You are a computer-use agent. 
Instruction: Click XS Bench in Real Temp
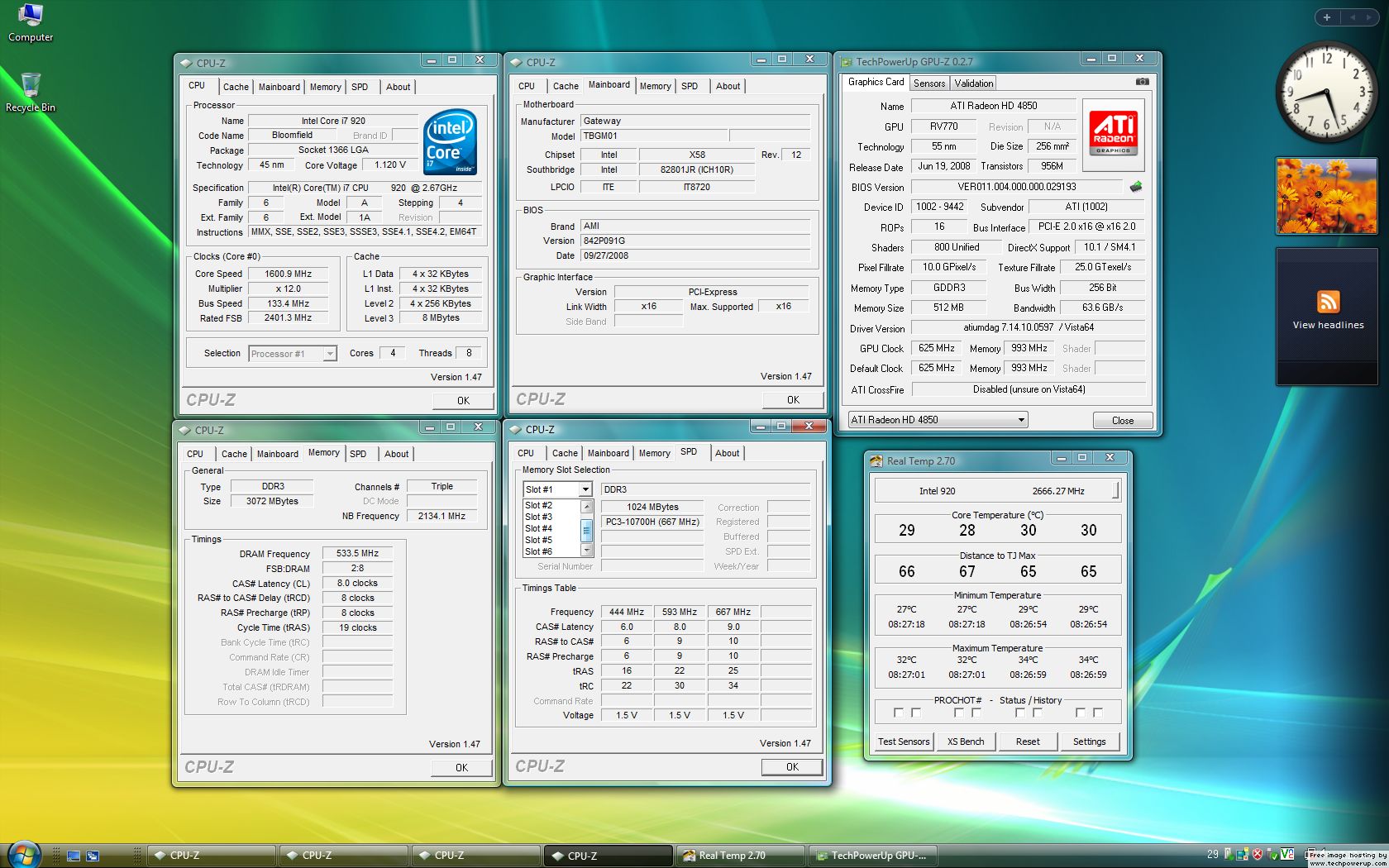pos(966,742)
